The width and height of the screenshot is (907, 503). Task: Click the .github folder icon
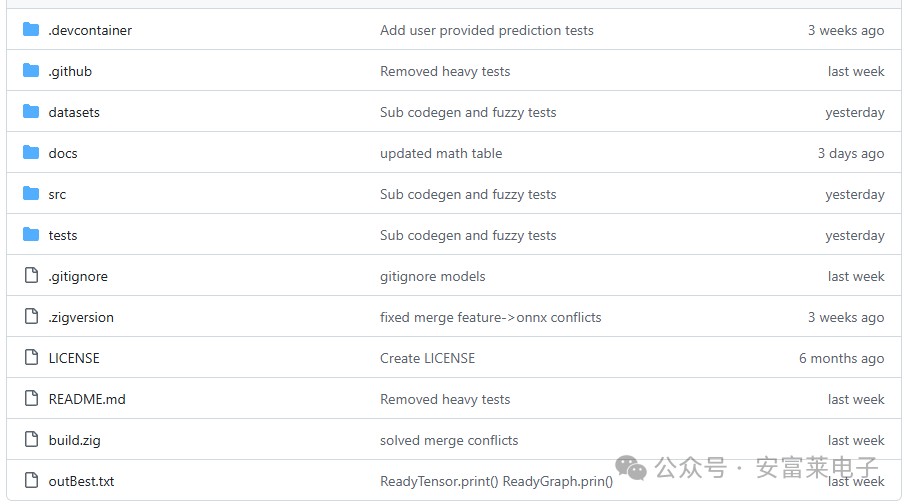point(31,70)
